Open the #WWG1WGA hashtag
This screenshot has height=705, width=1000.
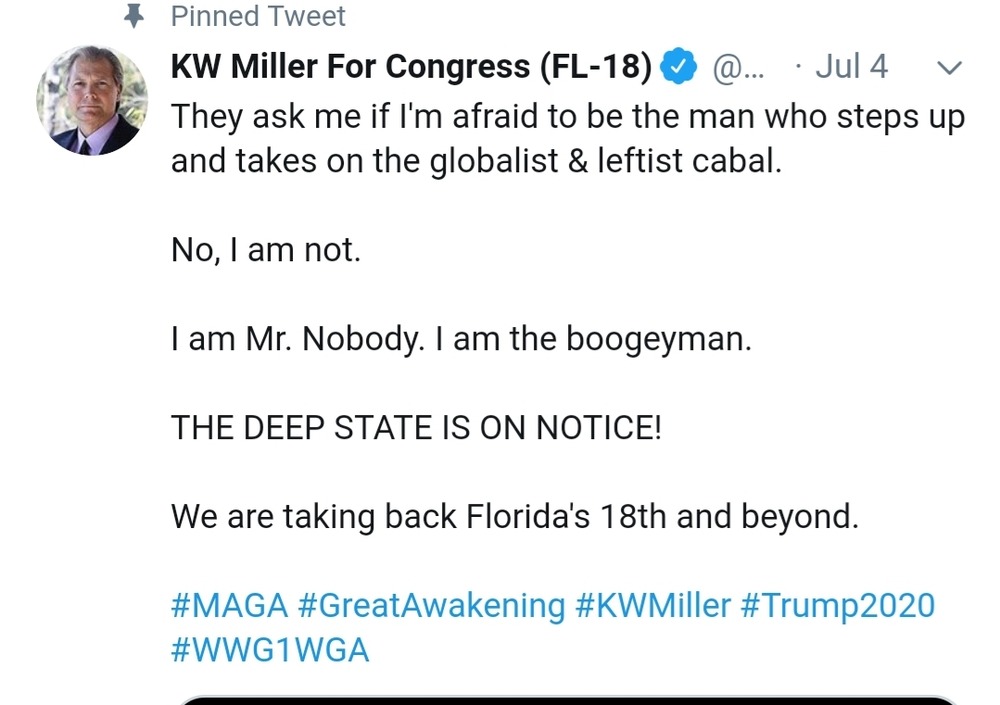click(270, 650)
